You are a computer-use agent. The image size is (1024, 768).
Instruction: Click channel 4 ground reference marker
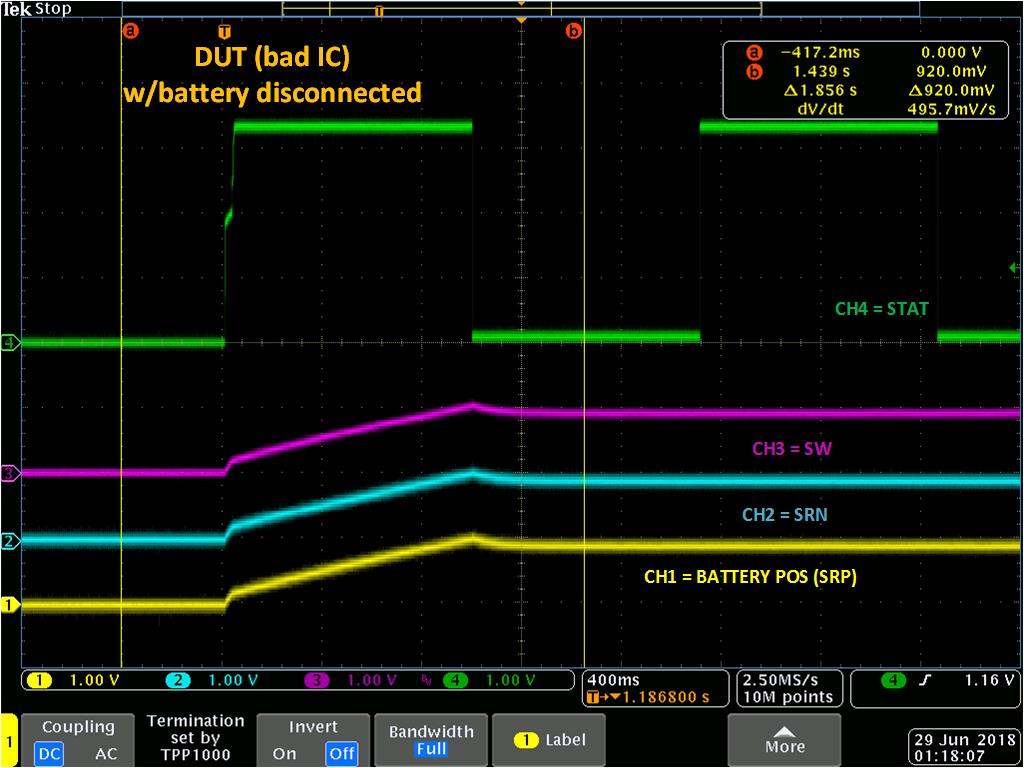(x=9, y=342)
